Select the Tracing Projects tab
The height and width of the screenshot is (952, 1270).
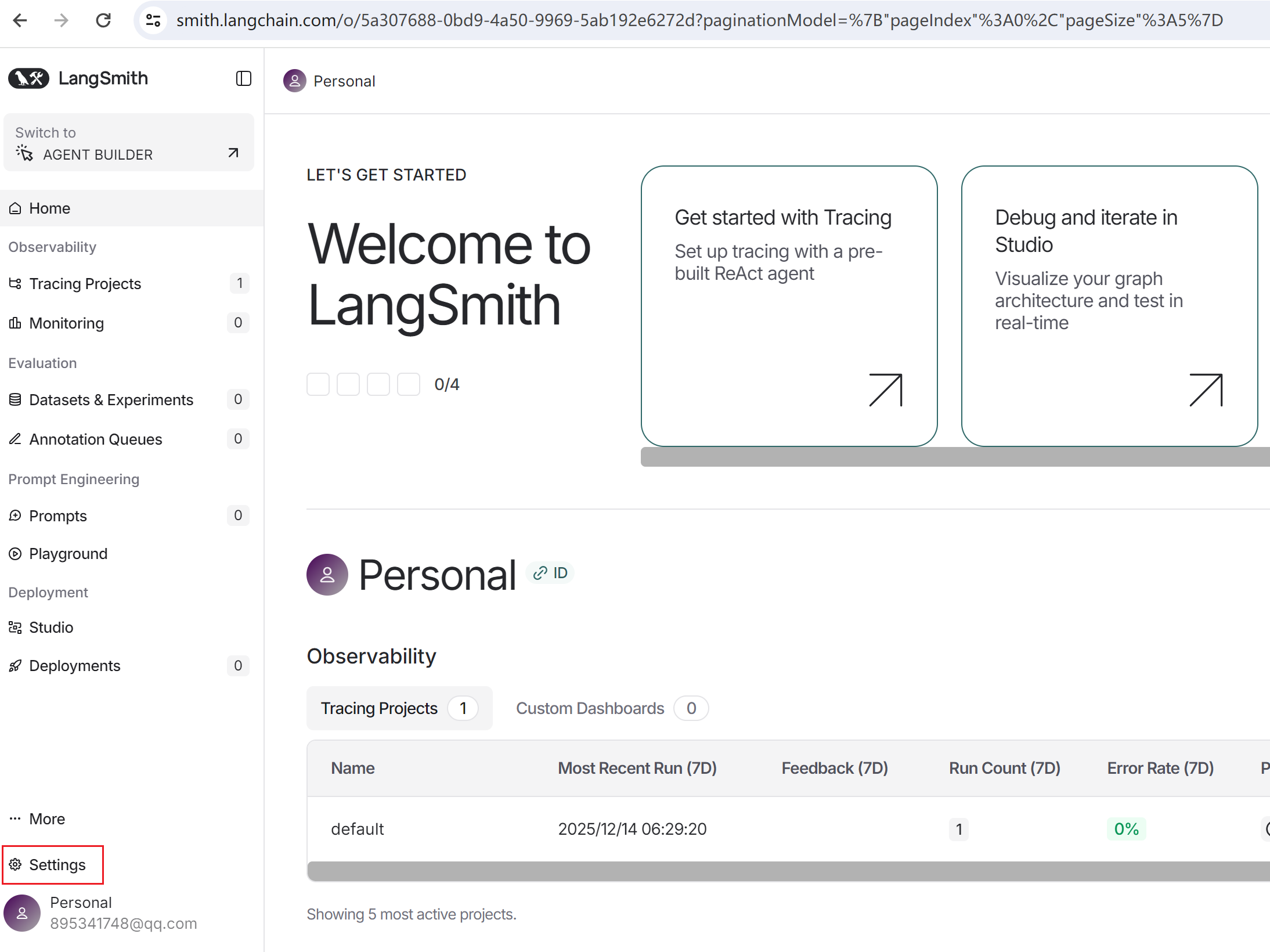coord(399,708)
